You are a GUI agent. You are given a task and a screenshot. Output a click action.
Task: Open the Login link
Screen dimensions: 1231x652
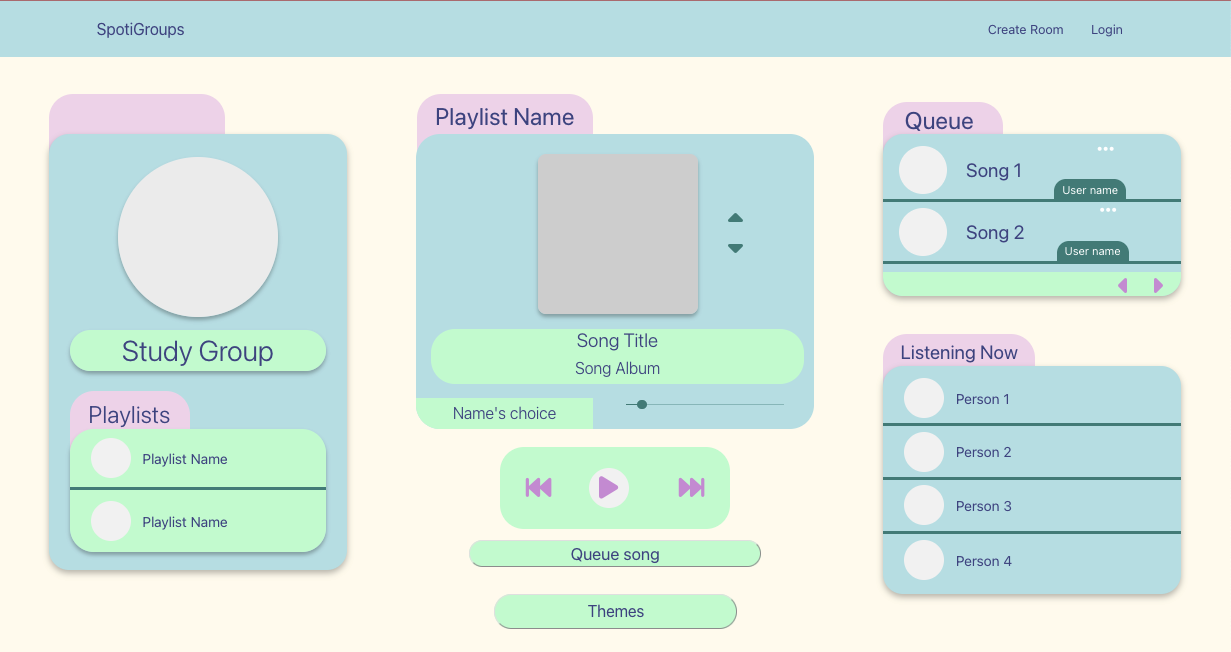click(x=1107, y=30)
